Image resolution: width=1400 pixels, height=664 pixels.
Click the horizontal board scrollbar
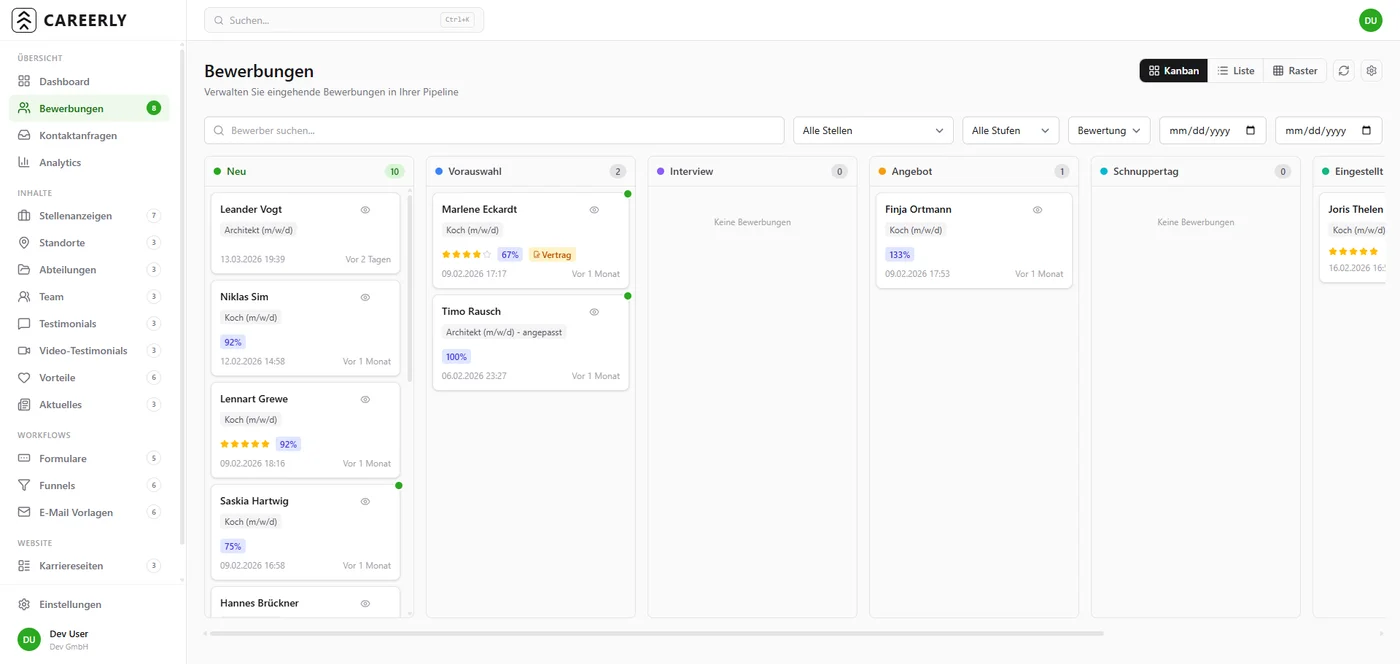(x=655, y=633)
